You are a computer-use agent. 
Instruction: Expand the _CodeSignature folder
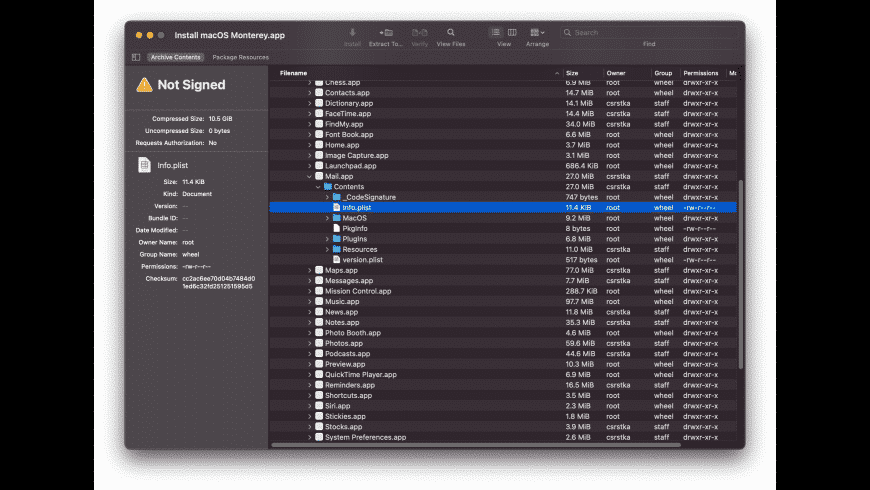click(327, 198)
